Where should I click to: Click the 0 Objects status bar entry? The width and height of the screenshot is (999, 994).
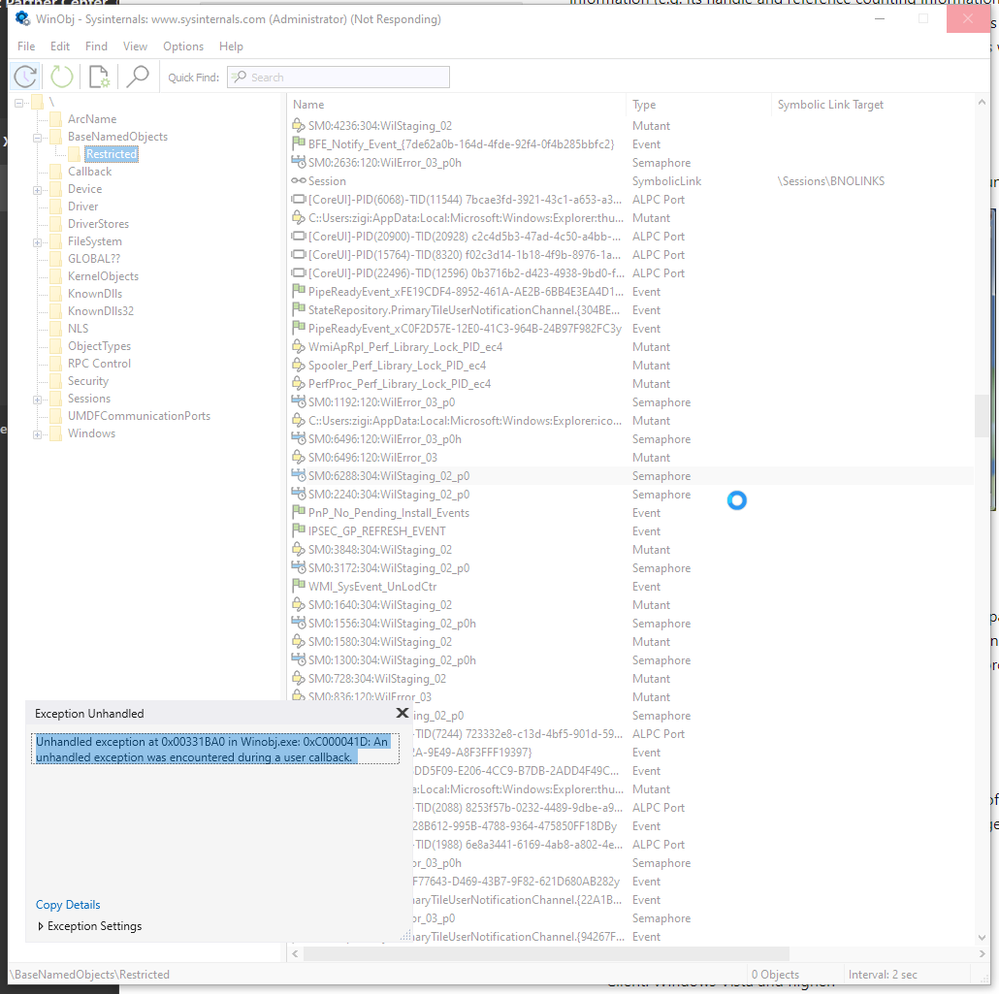(x=775, y=974)
